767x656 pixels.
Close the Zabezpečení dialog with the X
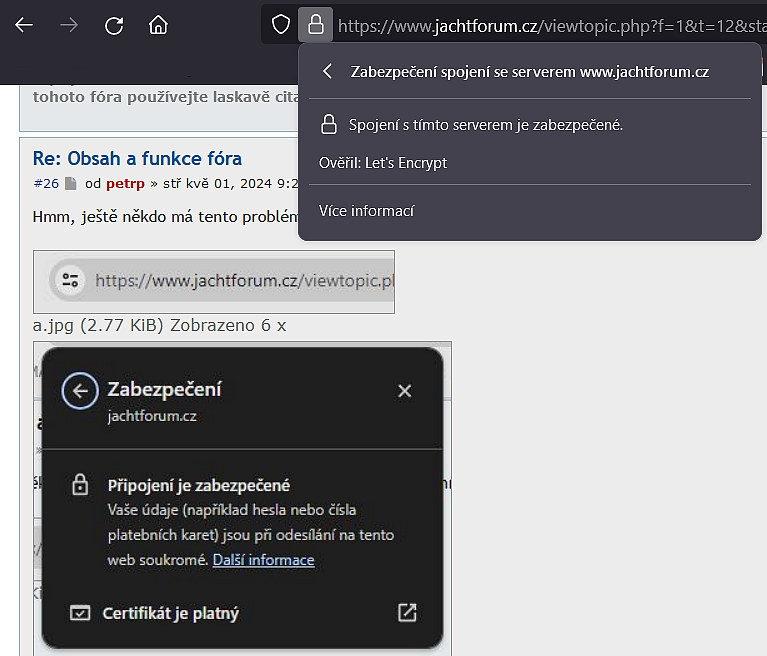click(x=405, y=391)
